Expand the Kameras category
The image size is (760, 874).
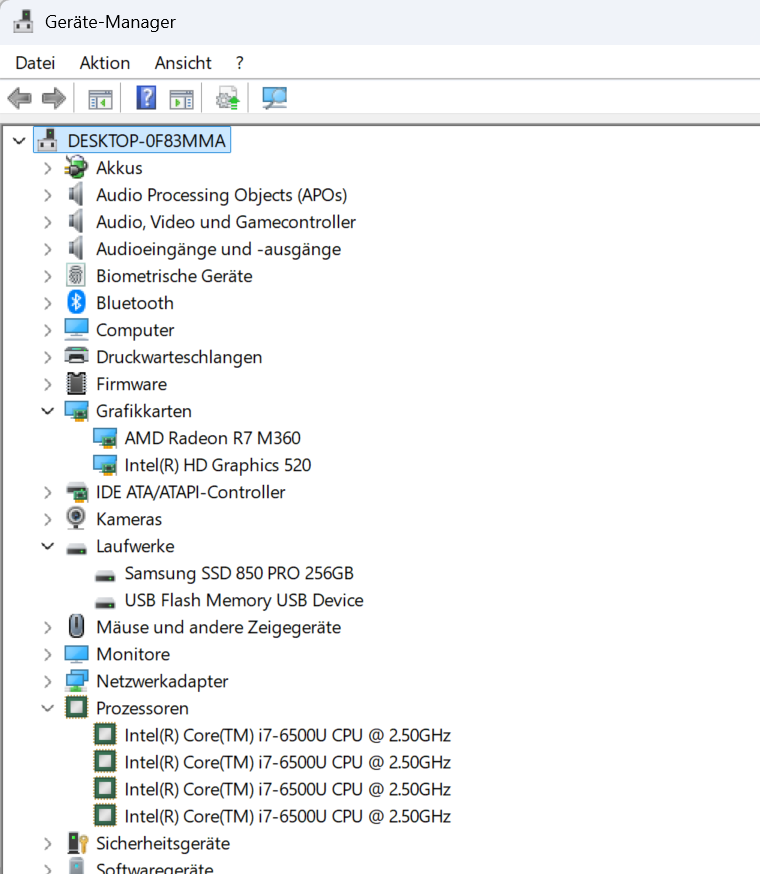pos(48,518)
